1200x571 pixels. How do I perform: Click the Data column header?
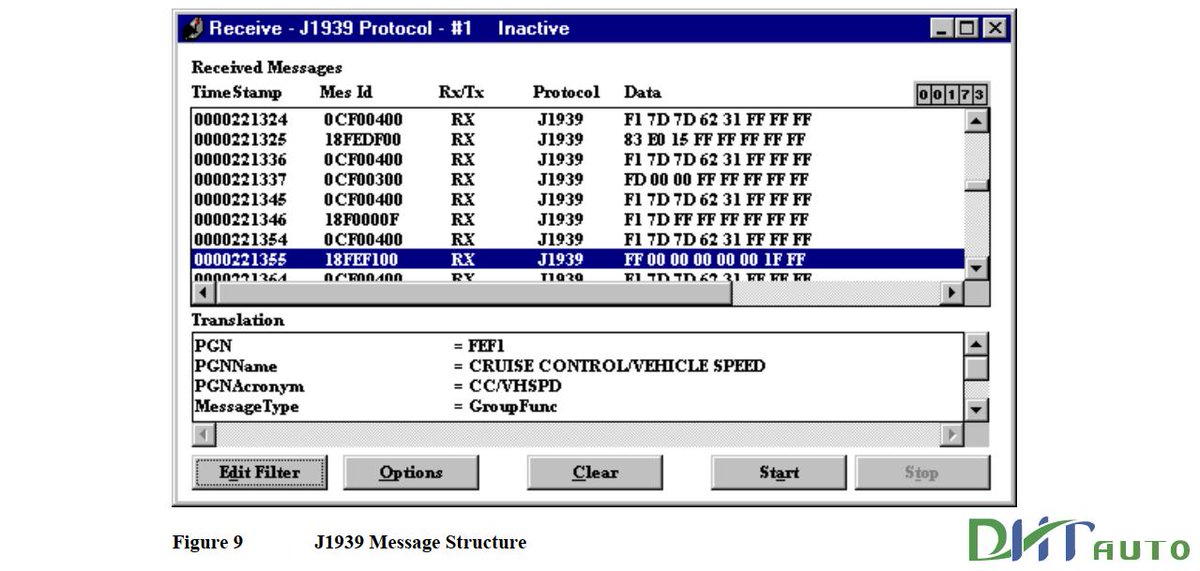tap(642, 93)
